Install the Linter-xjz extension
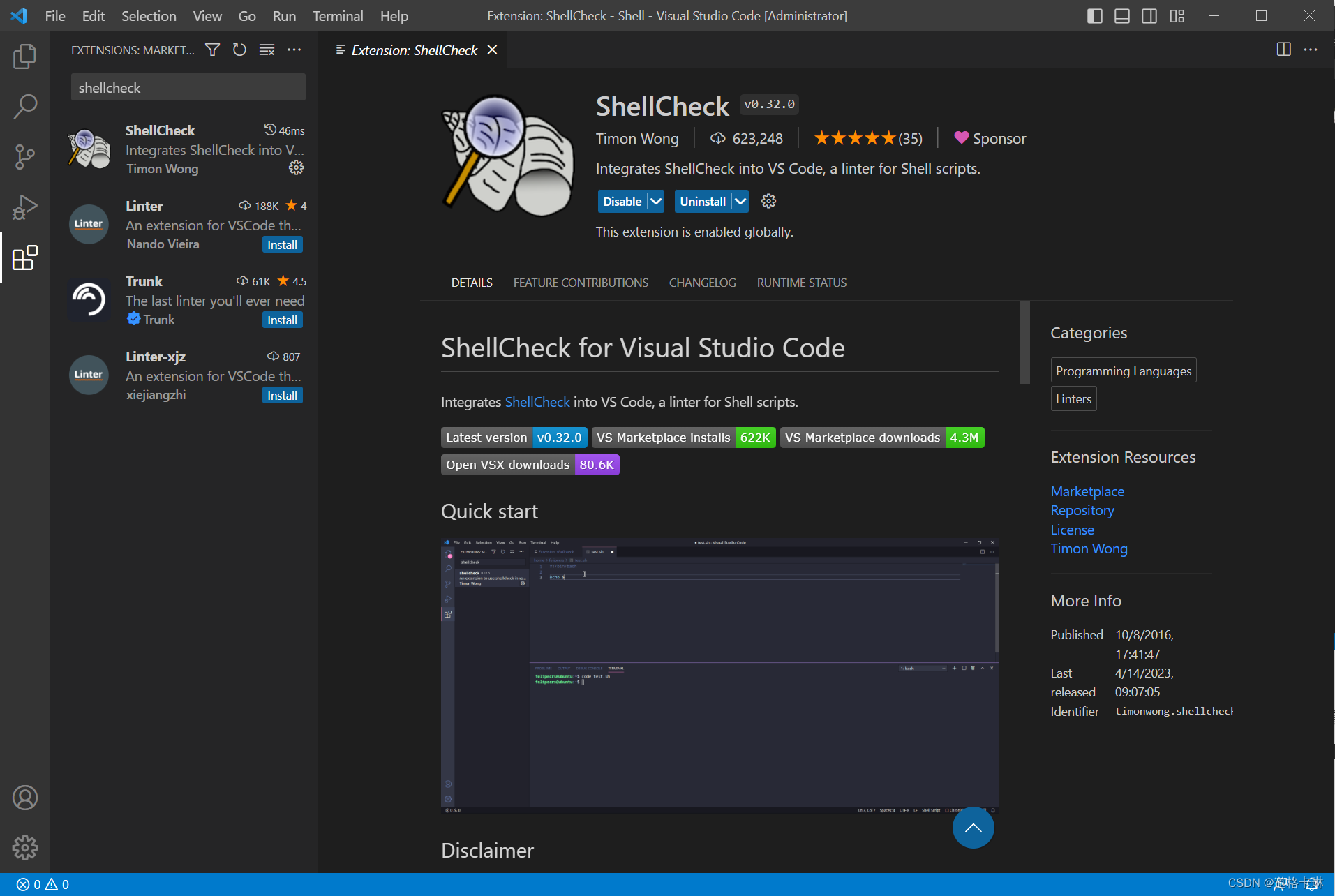Image resolution: width=1335 pixels, height=896 pixels. coord(282,396)
